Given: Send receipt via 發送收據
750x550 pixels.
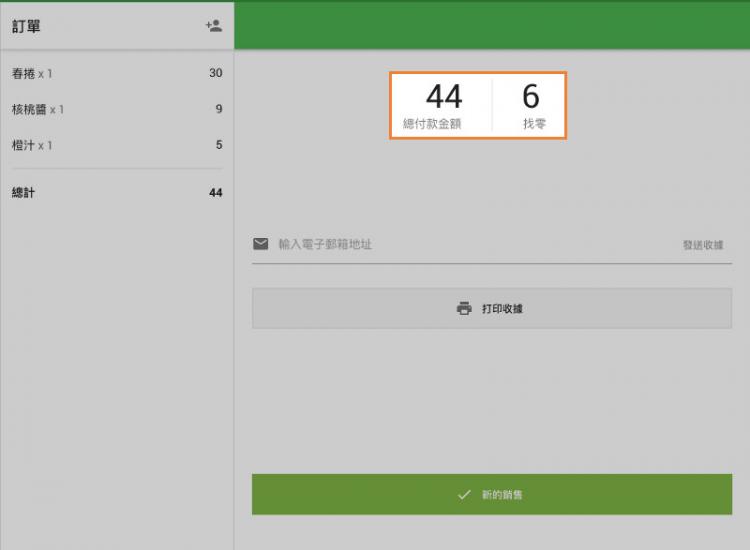Looking at the screenshot, I should point(703,245).
